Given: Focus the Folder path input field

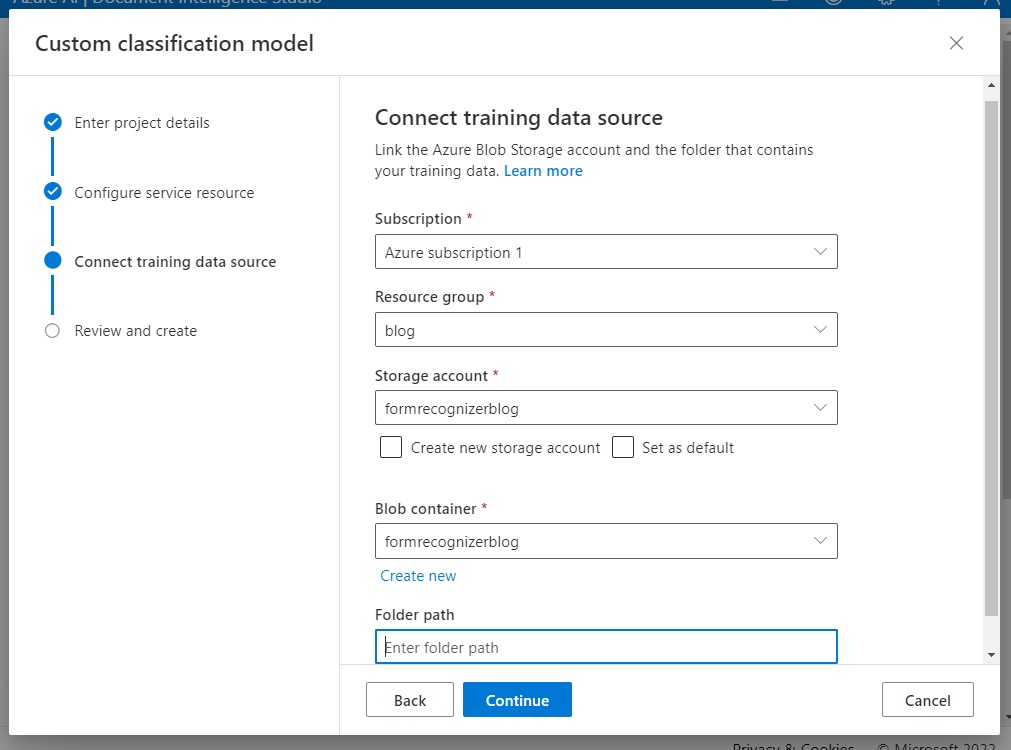Looking at the screenshot, I should [x=605, y=647].
